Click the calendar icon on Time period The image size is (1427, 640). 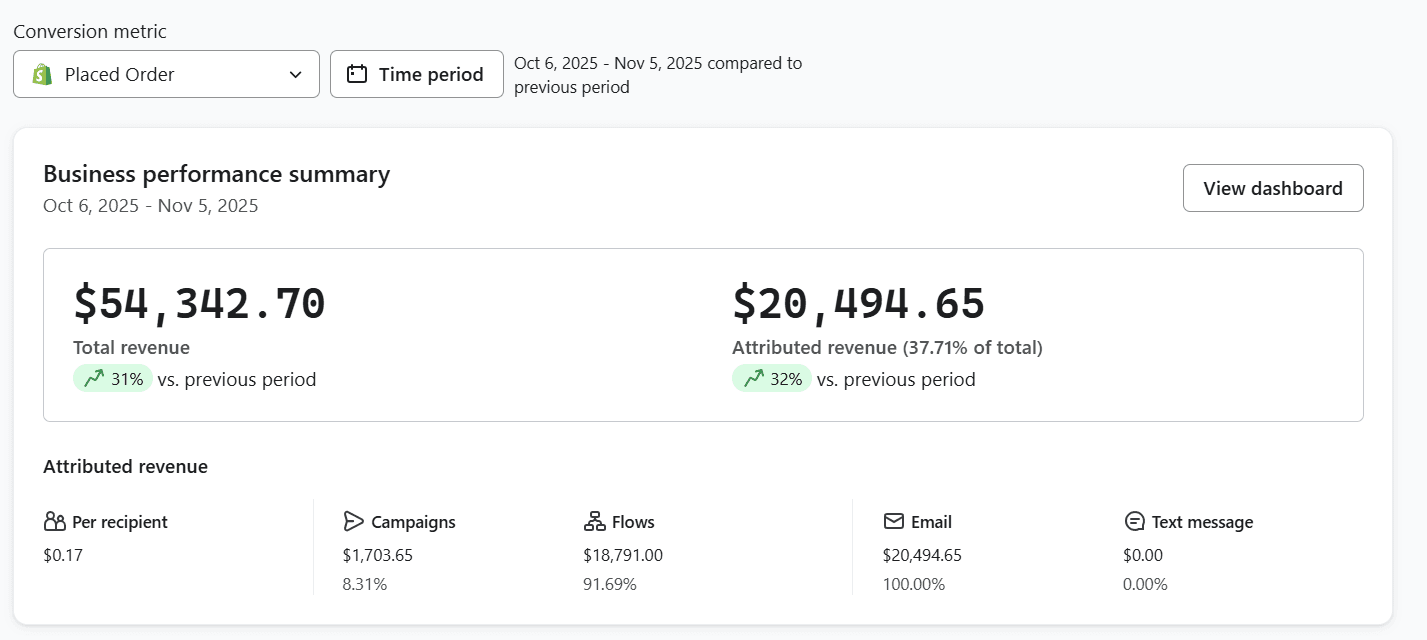tap(357, 74)
